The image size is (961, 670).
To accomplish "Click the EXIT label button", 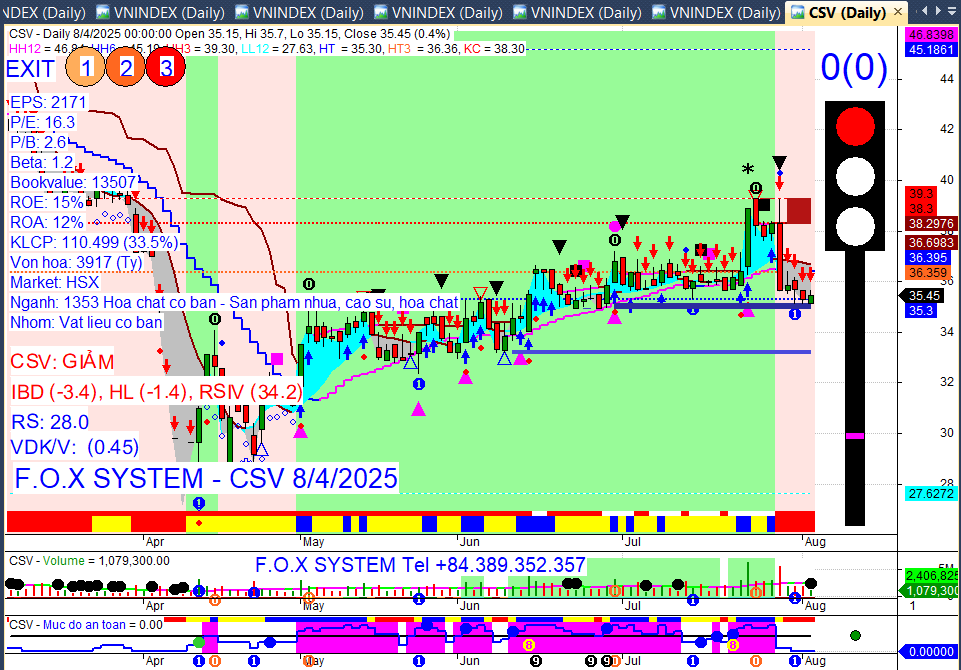I will [x=30, y=69].
